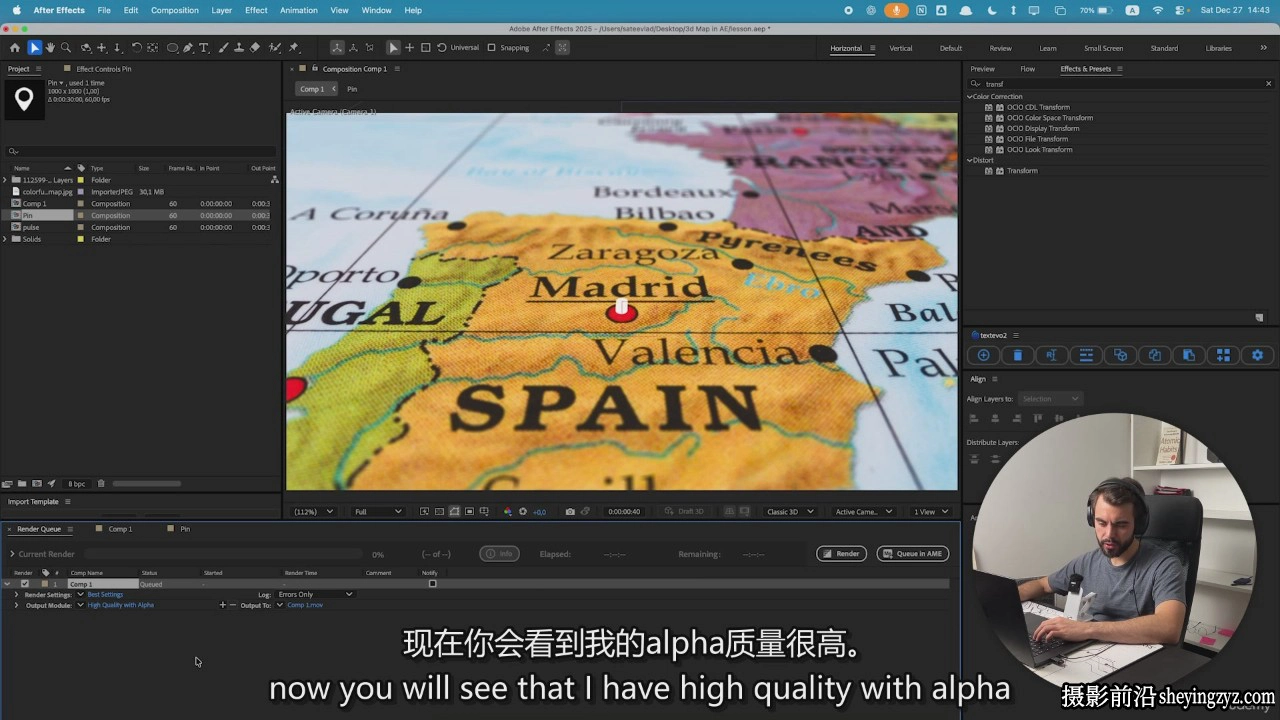Select the Roto Brush tool

pos(274,47)
